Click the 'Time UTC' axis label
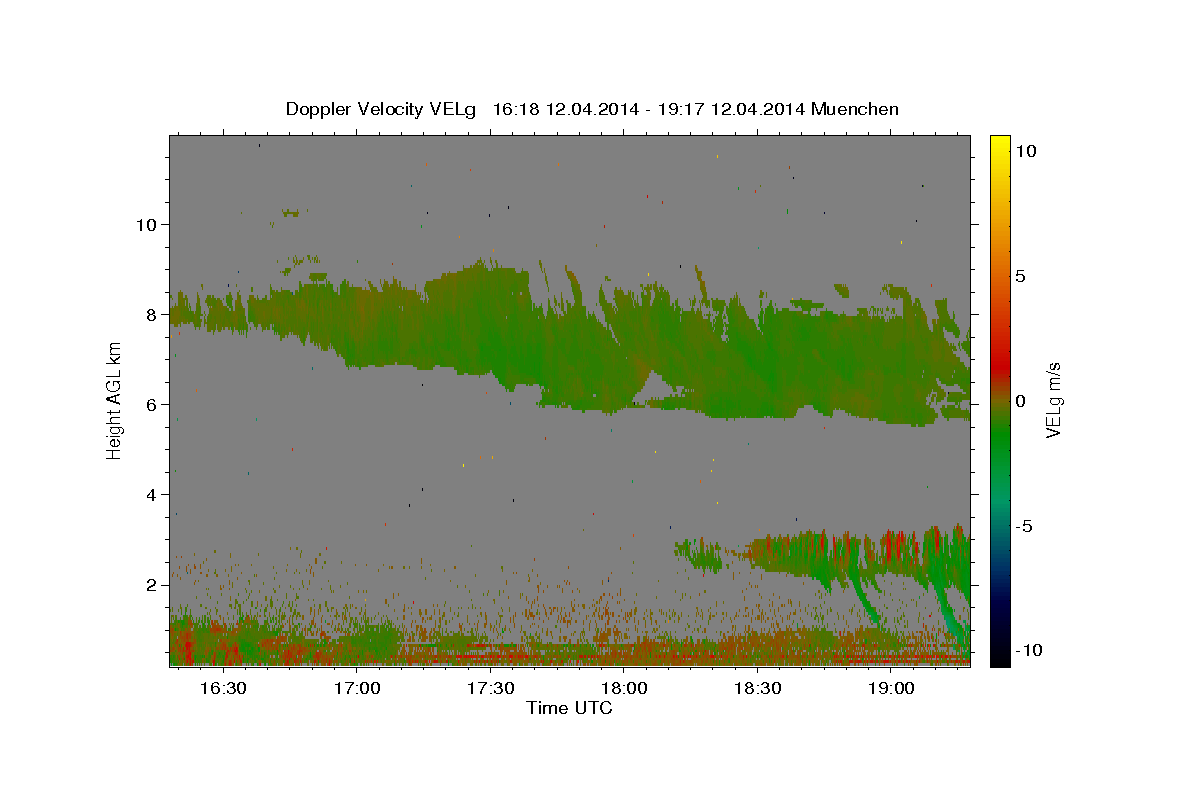Screen dimensions: 1200x800 tap(569, 708)
